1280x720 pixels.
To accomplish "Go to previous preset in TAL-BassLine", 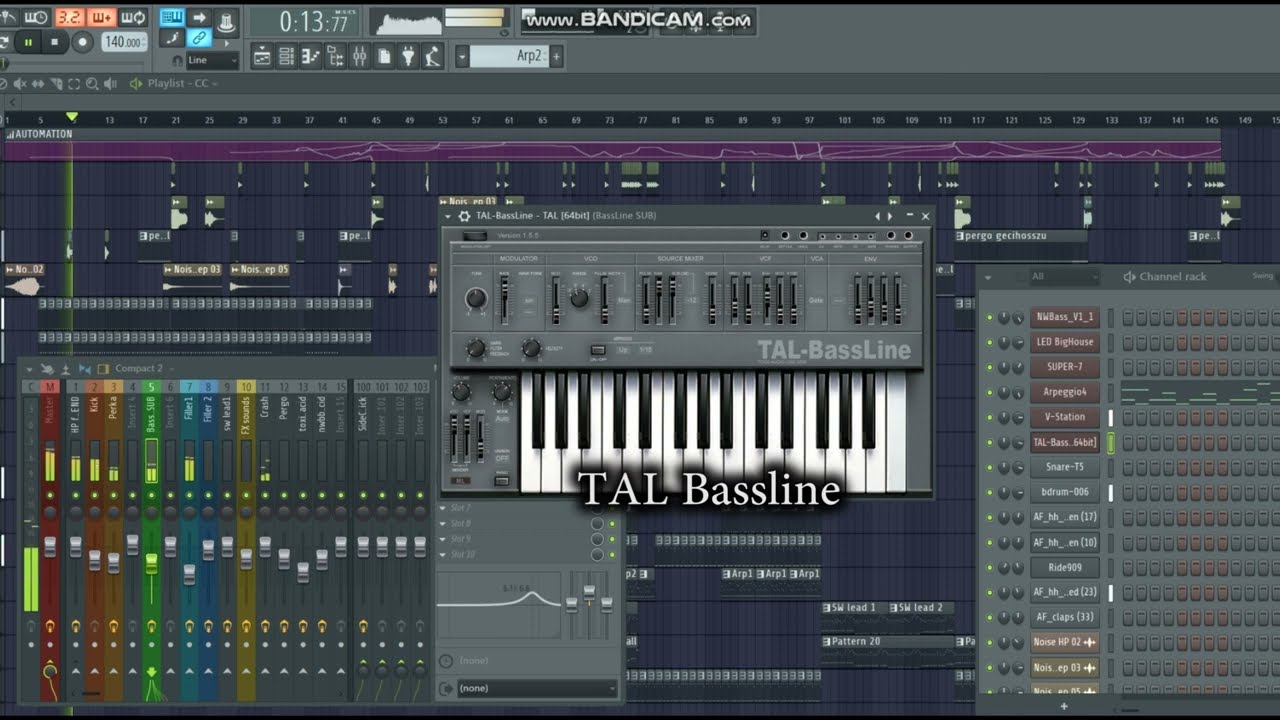I will coord(877,216).
